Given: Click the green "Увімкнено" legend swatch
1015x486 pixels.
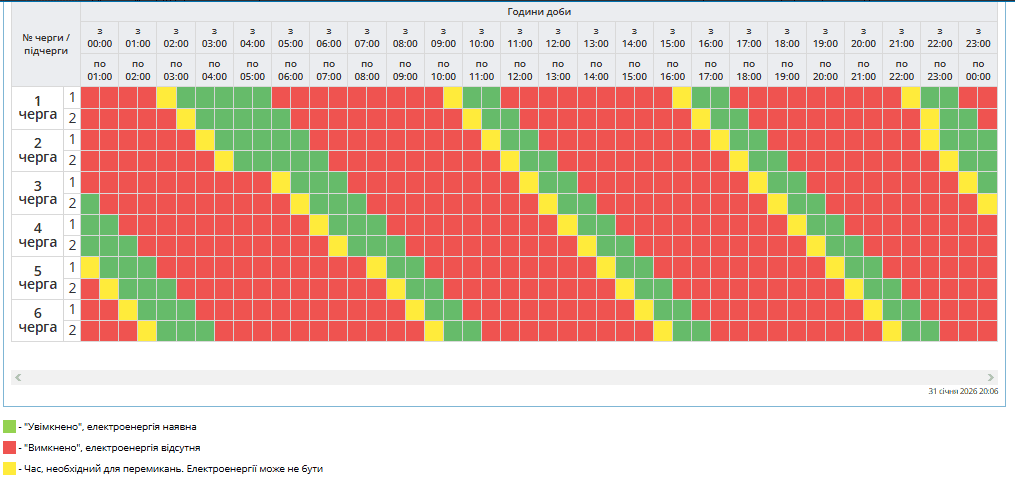Looking at the screenshot, I should pyautogui.click(x=9, y=427).
